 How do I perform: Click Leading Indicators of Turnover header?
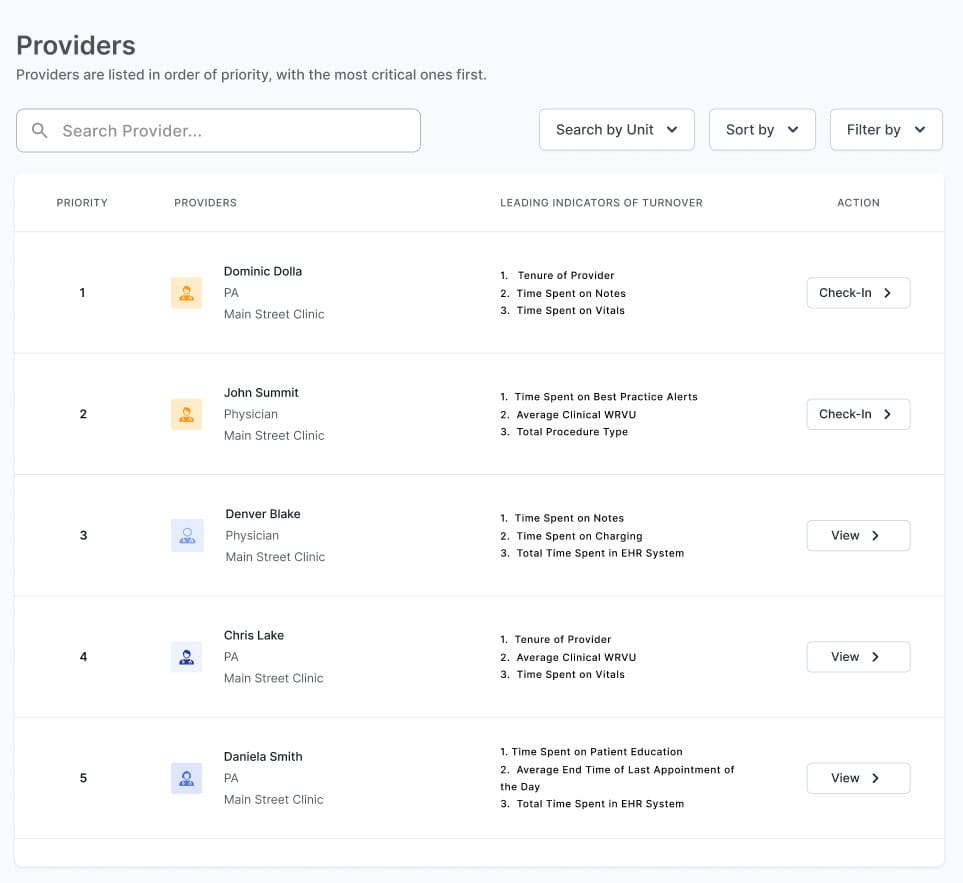pyautogui.click(x=601, y=203)
